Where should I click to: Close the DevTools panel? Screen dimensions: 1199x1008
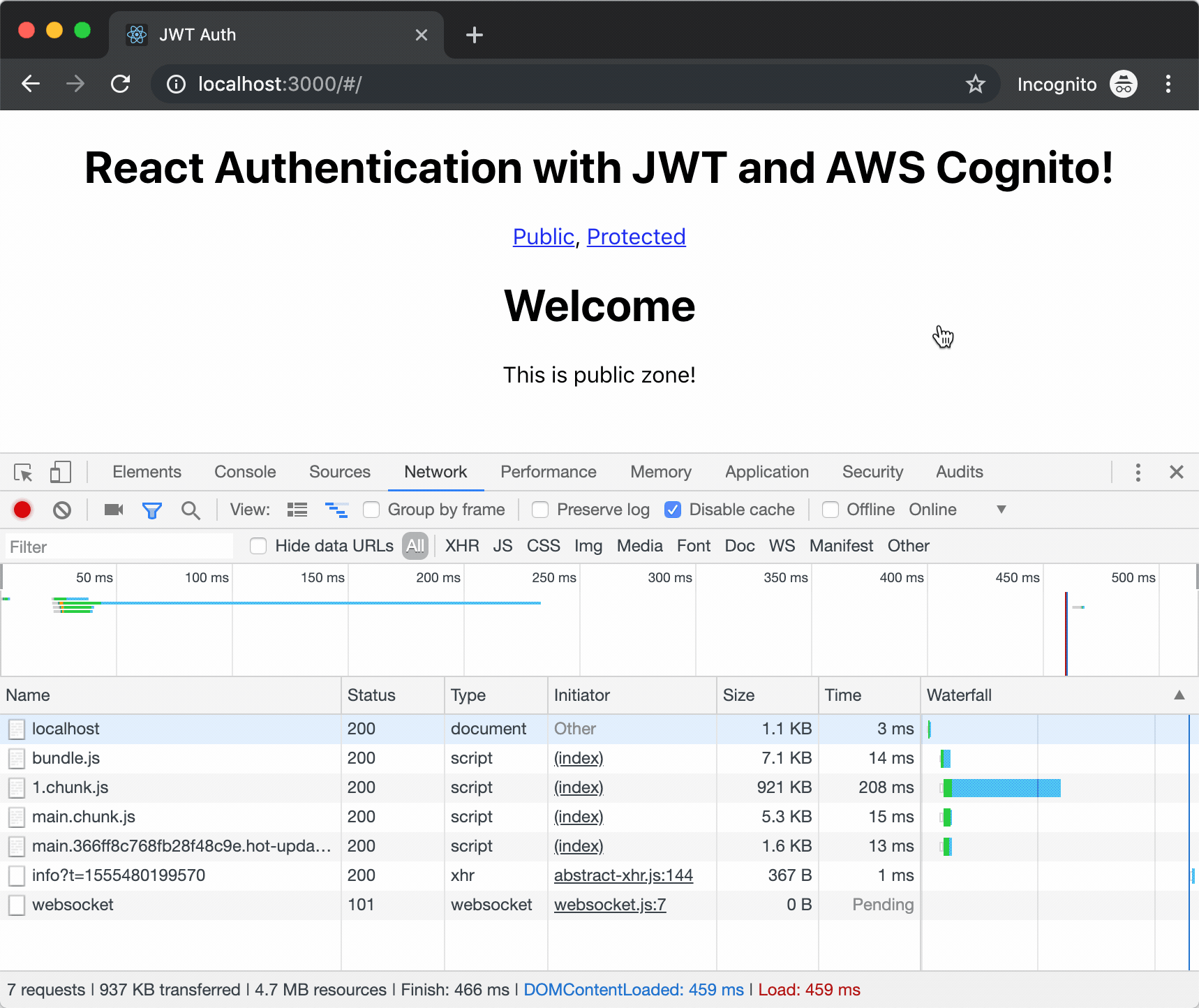(1177, 473)
